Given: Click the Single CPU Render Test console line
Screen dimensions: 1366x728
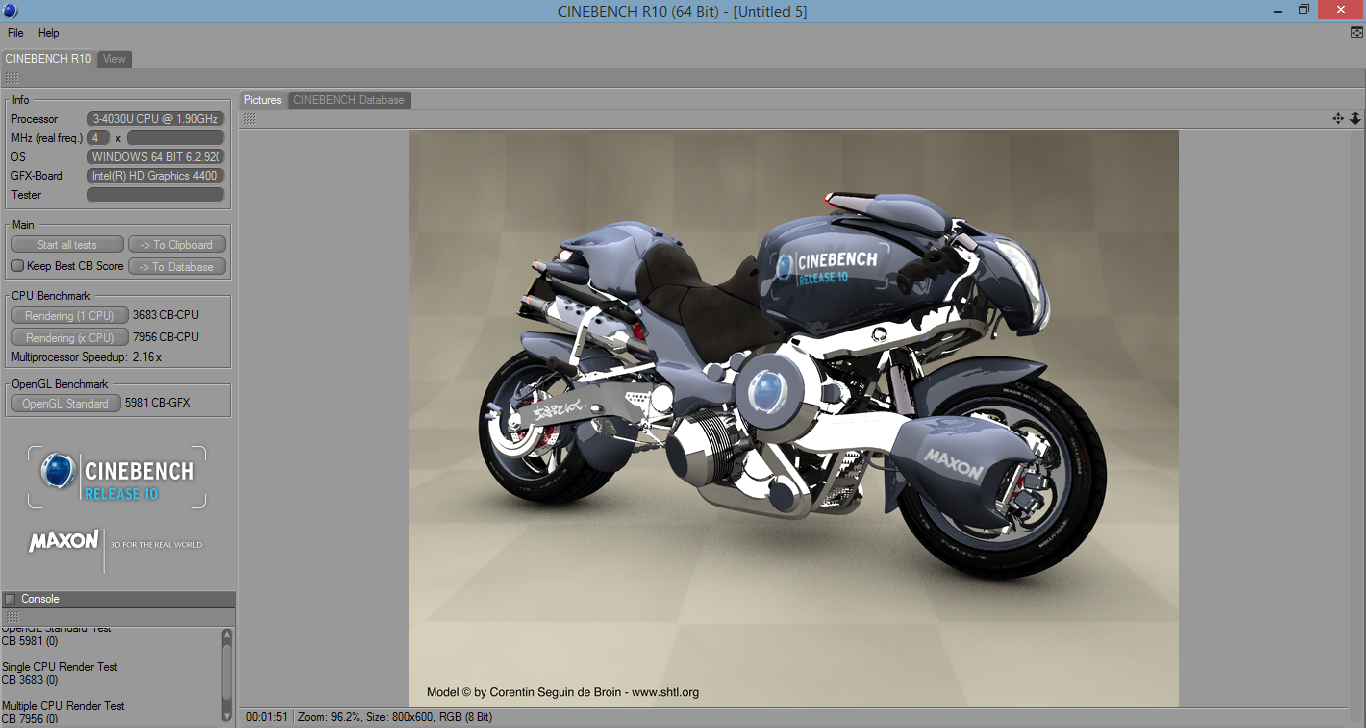Looking at the screenshot, I should tap(60, 667).
